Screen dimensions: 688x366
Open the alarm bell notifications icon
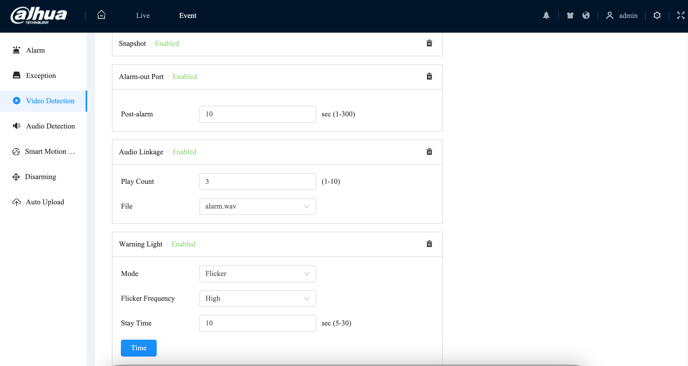pyautogui.click(x=546, y=15)
